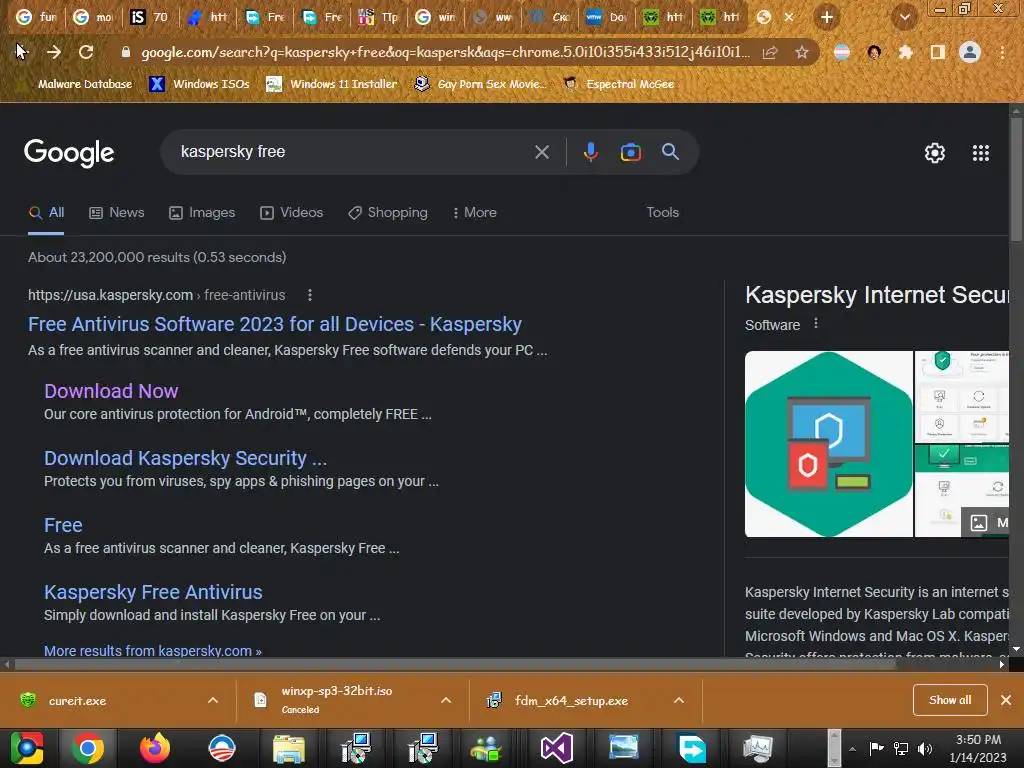This screenshot has width=1024, height=768.
Task: Open the Kaspersky hexagon logo image
Action: tap(829, 444)
